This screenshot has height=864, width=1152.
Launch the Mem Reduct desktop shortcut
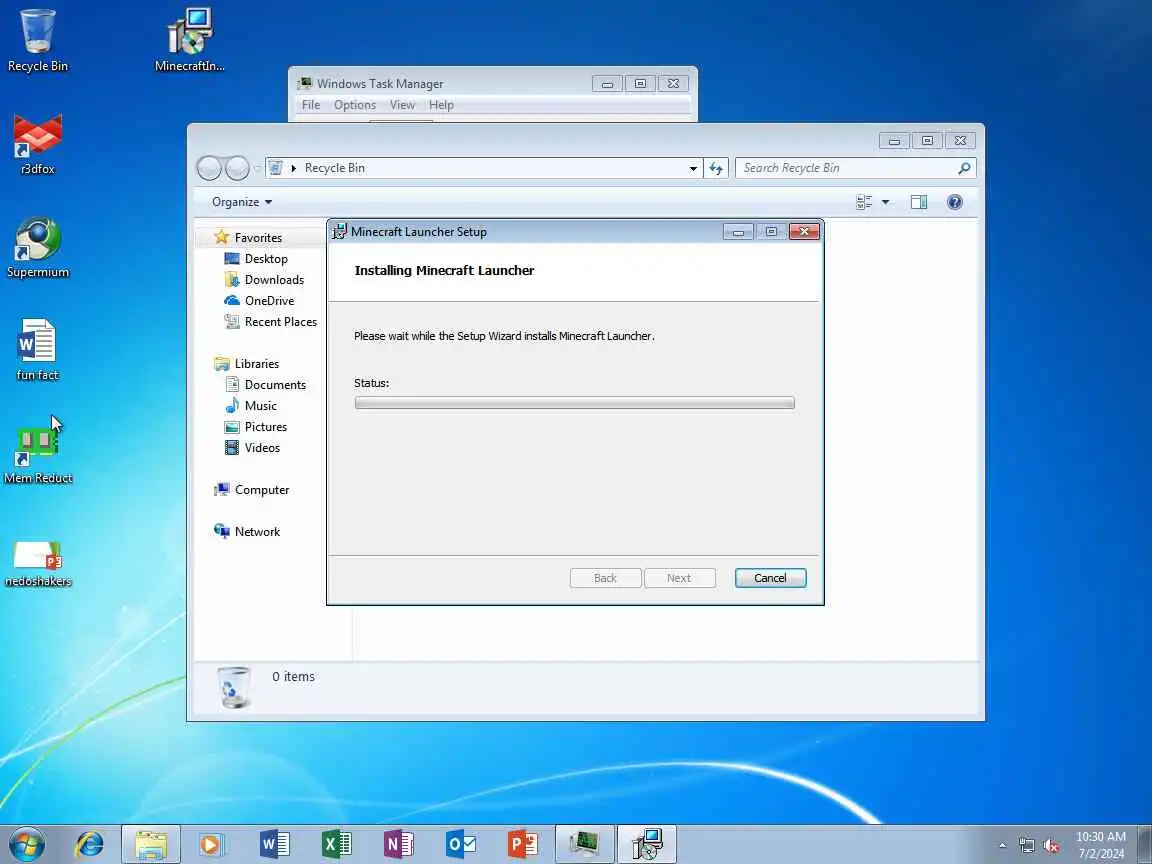point(37,453)
